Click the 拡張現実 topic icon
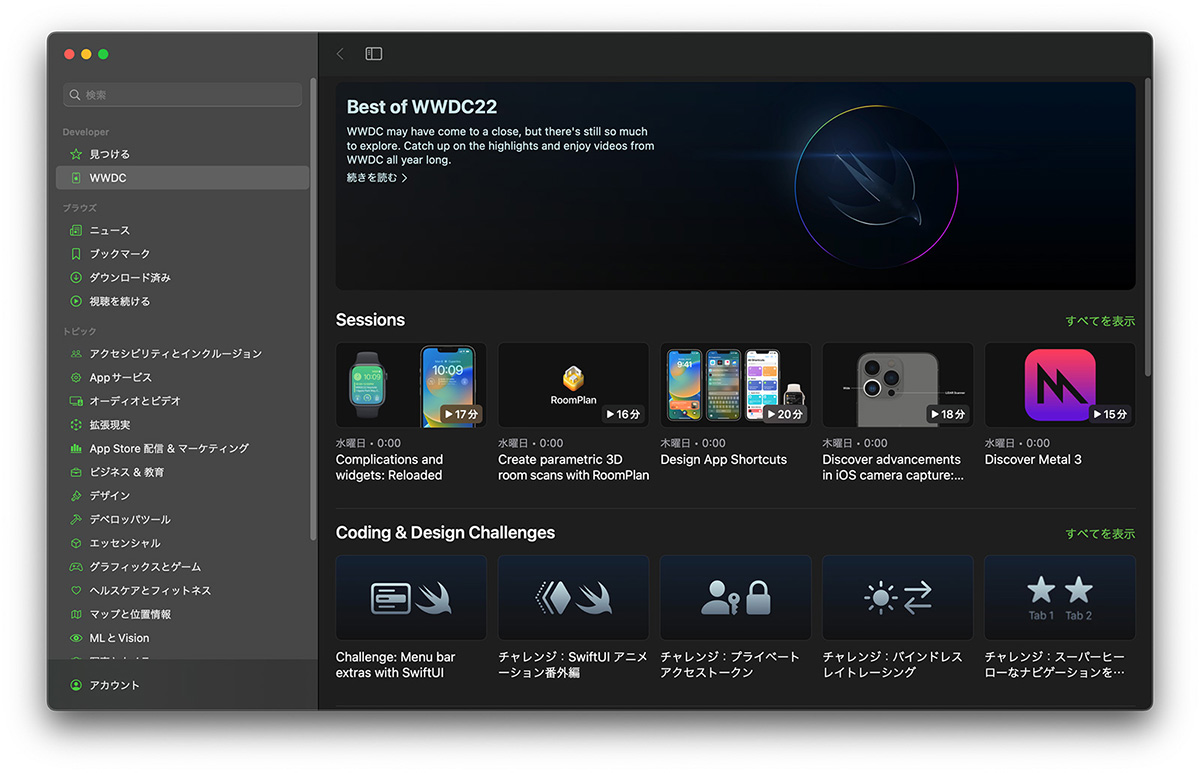 click(76, 425)
